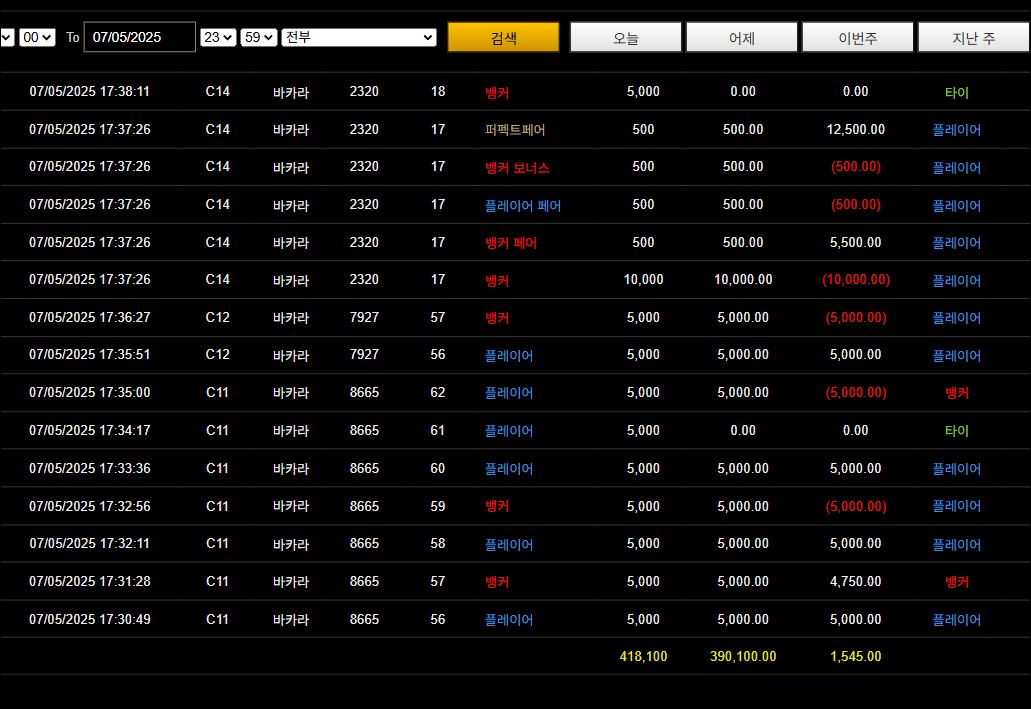Click the 플레이어 result in the 17:32:11 row
Image resolution: width=1031 pixels, height=709 pixels.
(x=957, y=545)
